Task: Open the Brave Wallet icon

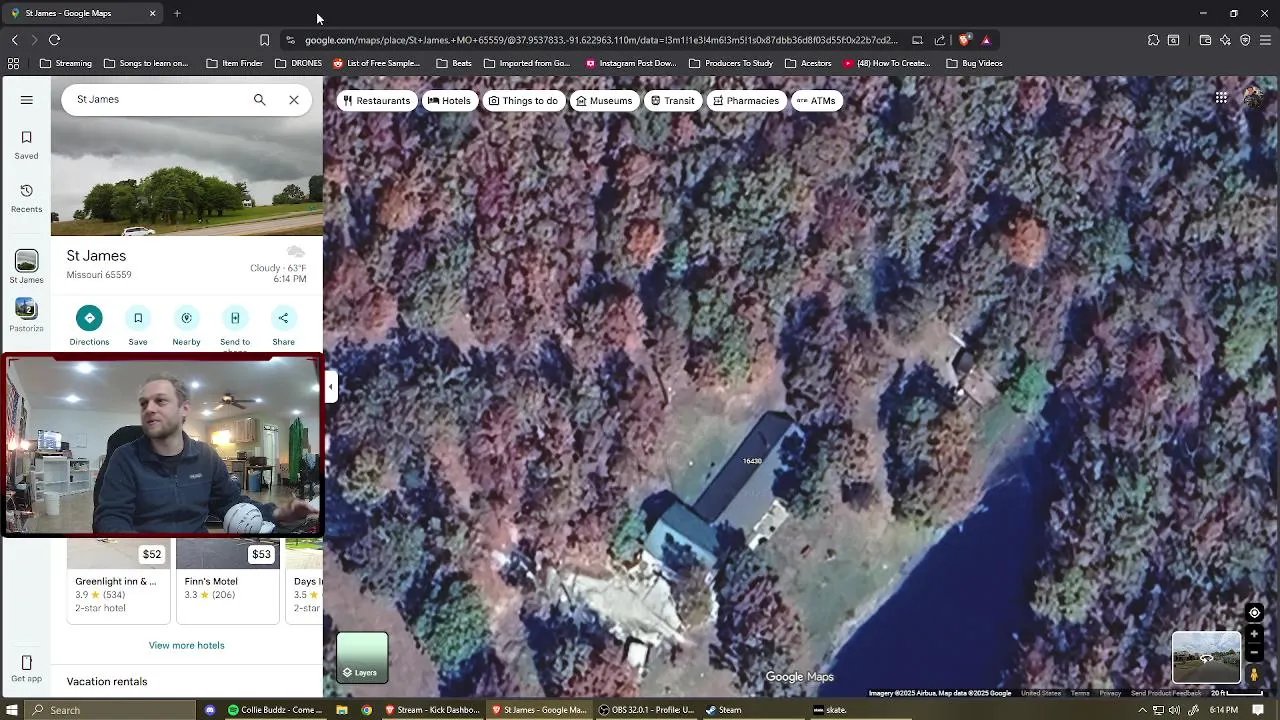Action: pyautogui.click(x=1205, y=40)
